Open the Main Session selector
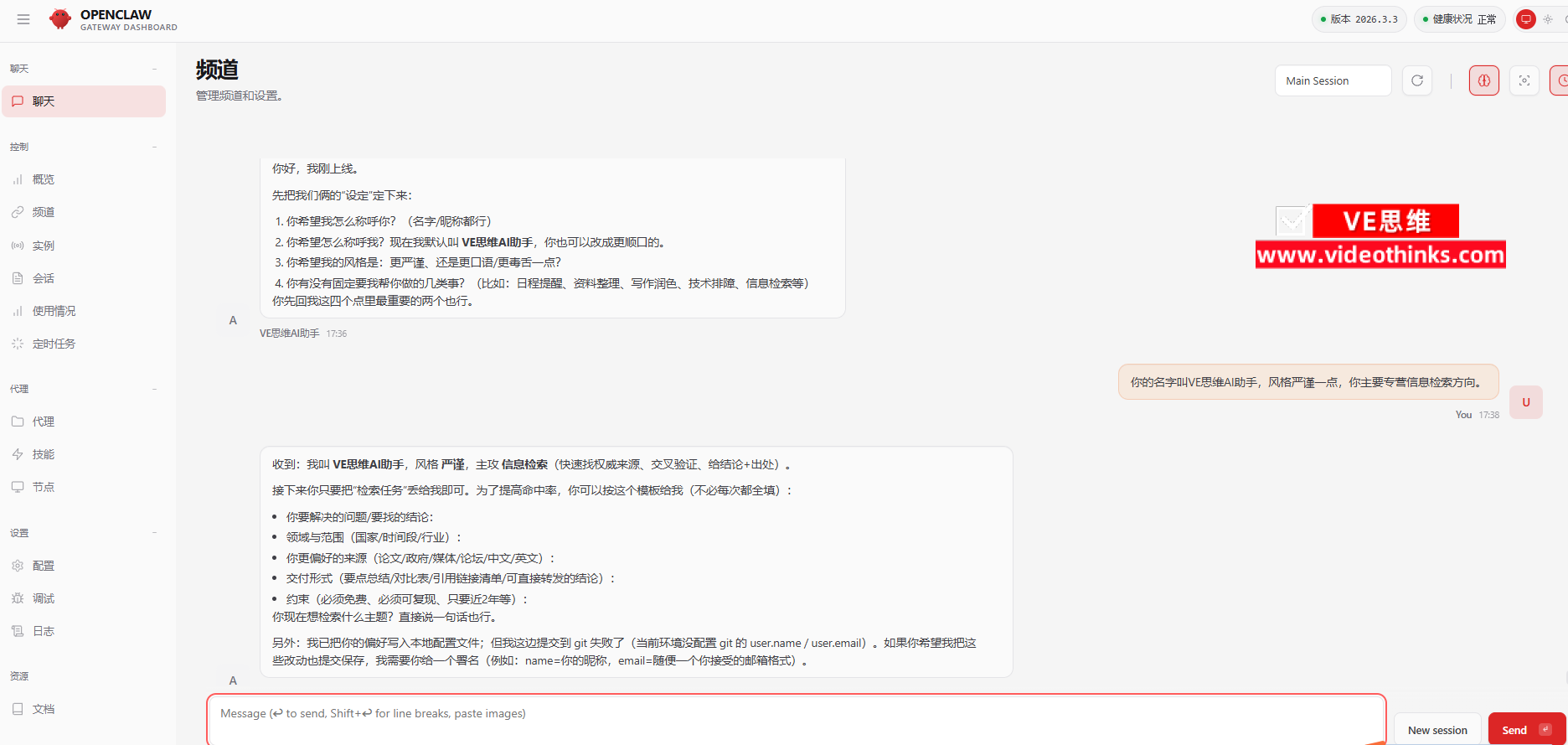The height and width of the screenshot is (745, 1568). coord(1333,80)
